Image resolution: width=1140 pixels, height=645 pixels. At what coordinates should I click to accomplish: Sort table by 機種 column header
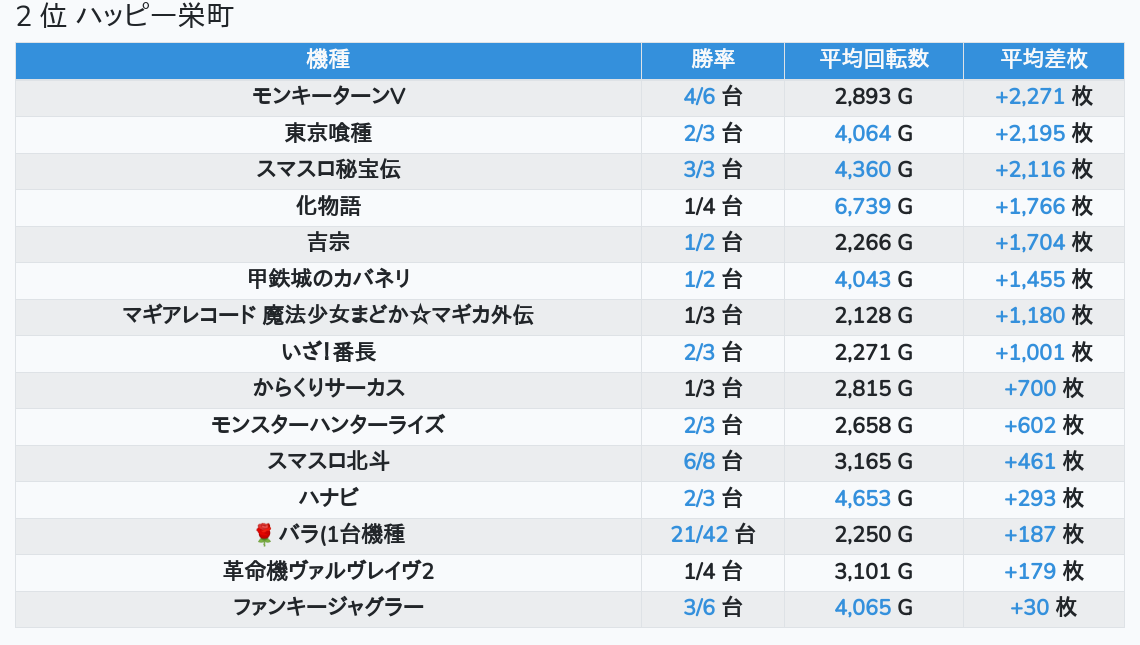[x=328, y=60]
